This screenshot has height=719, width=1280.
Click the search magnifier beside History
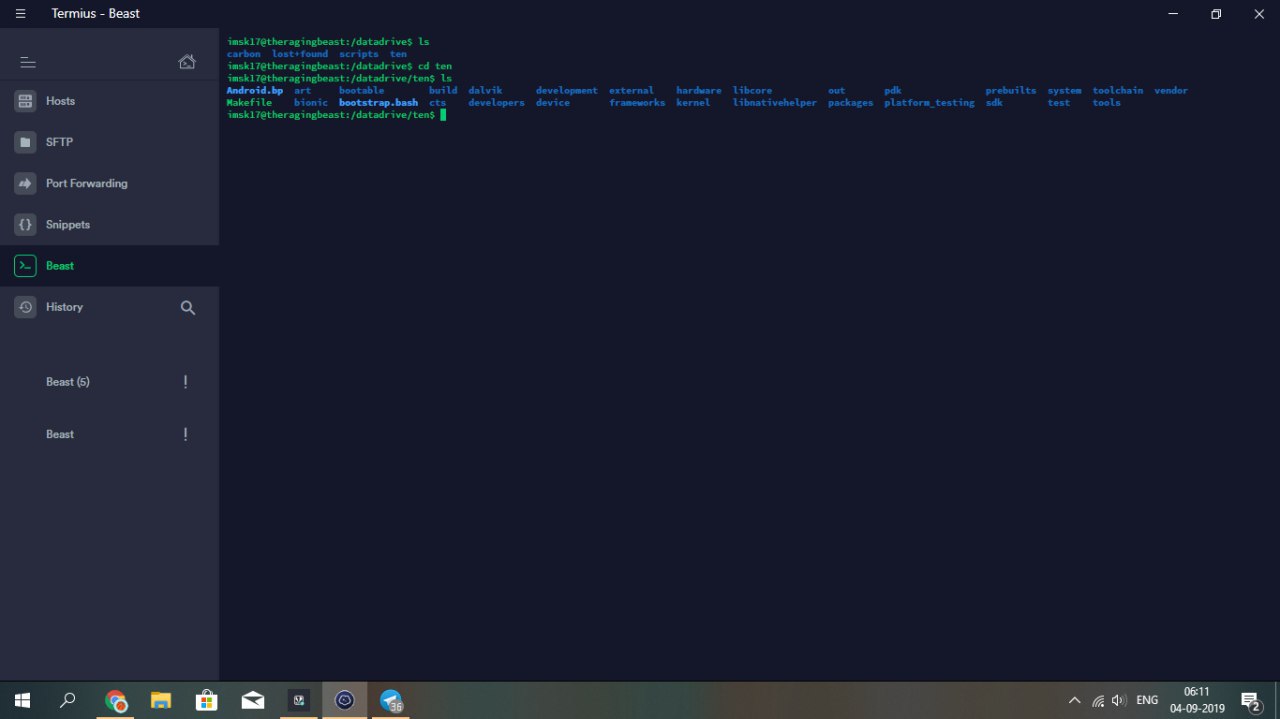click(187, 307)
